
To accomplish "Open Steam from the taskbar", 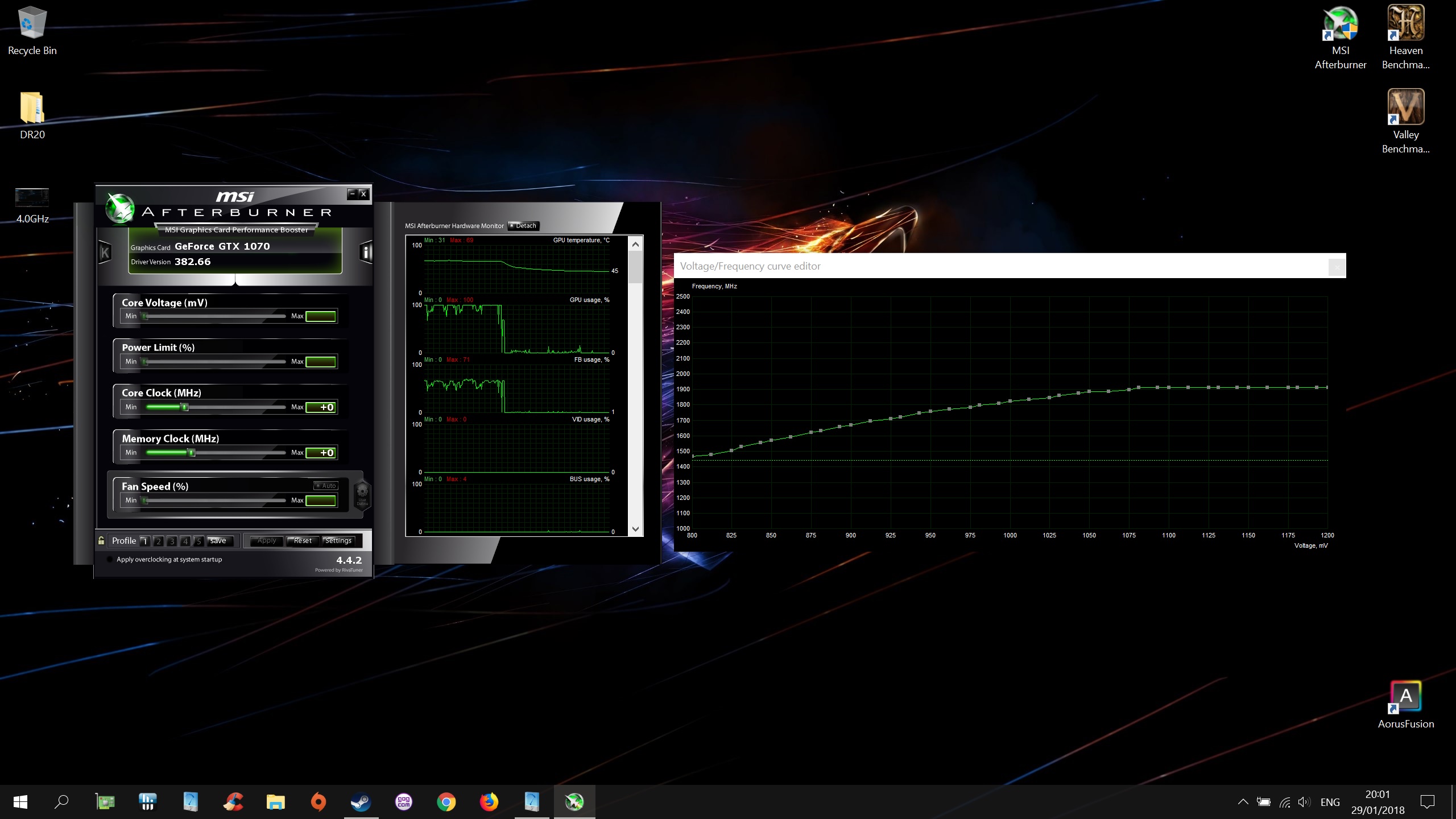I will click(x=361, y=802).
